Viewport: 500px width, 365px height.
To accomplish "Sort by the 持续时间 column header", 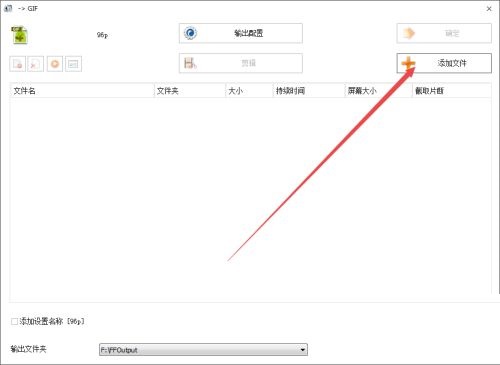I will 309,91.
